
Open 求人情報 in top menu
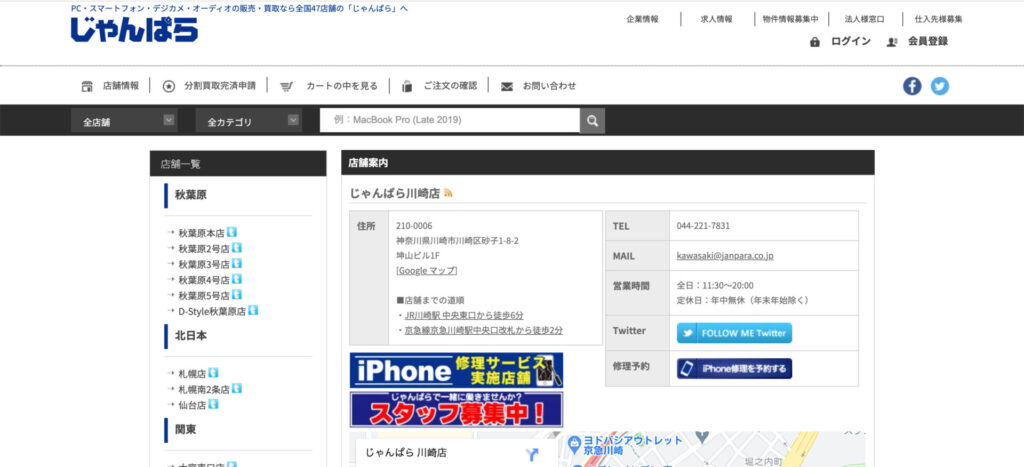tap(716, 20)
